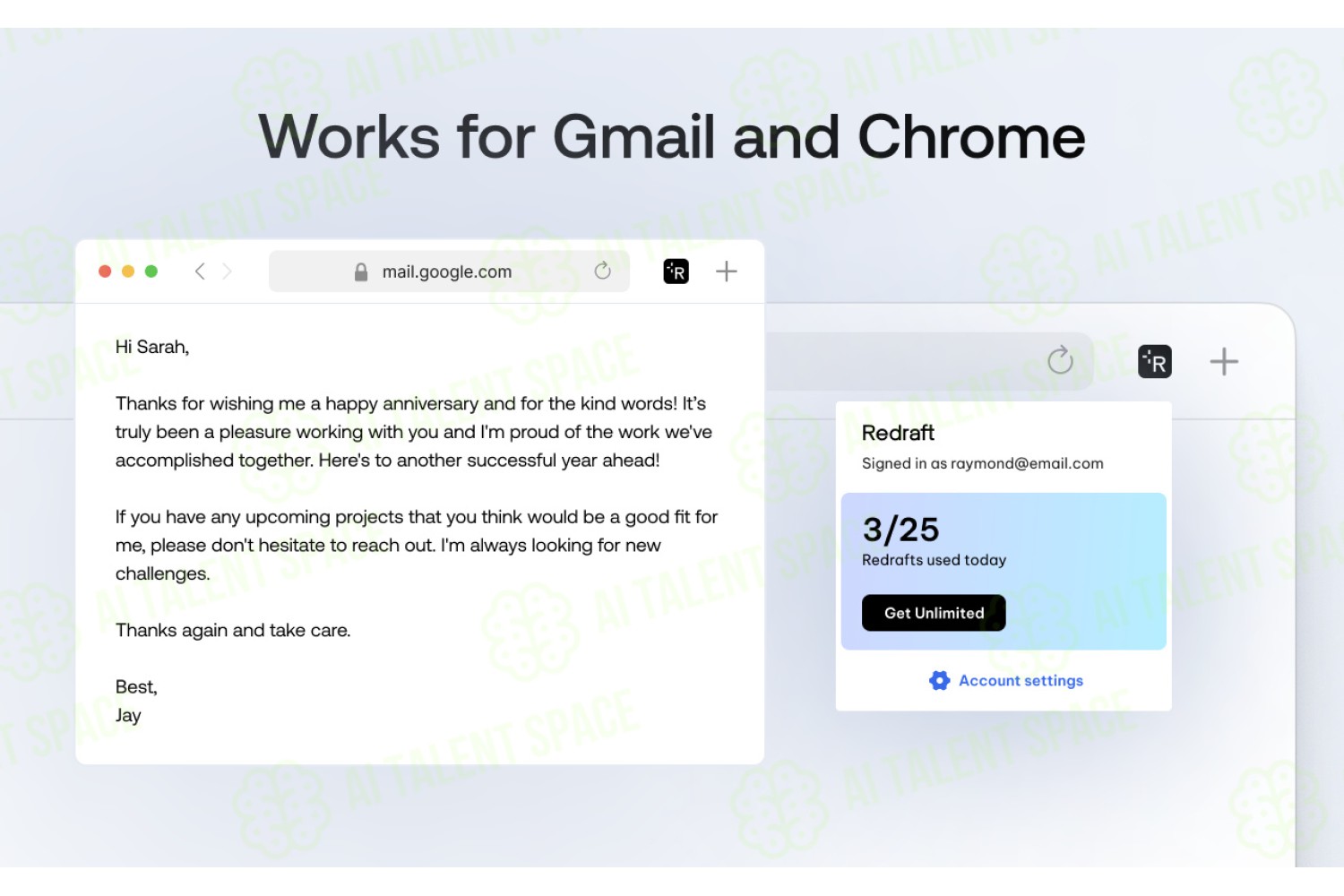This screenshot has height=896, width=1344.
Task: Click the 3/25 redrafts usage counter
Action: coord(900,530)
